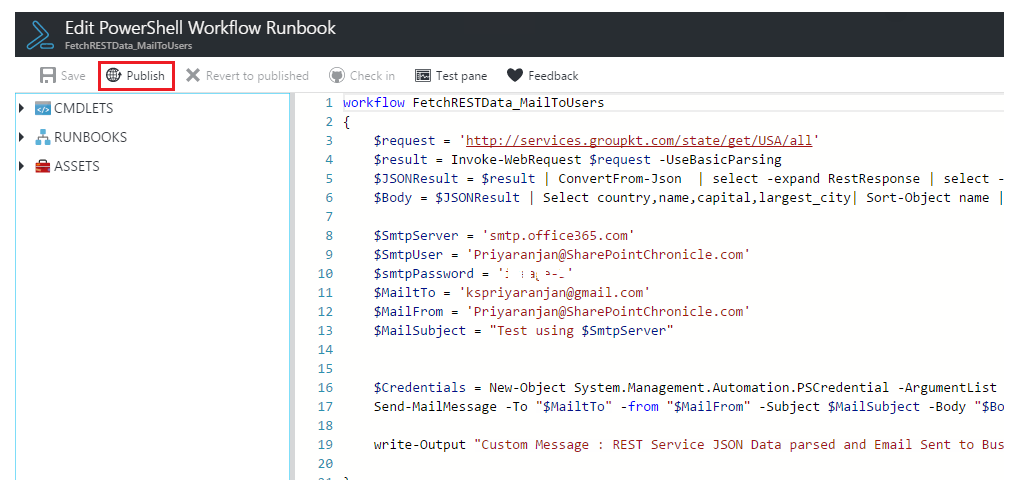Click the Publish globe icon
The image size is (1018, 480).
pos(114,75)
